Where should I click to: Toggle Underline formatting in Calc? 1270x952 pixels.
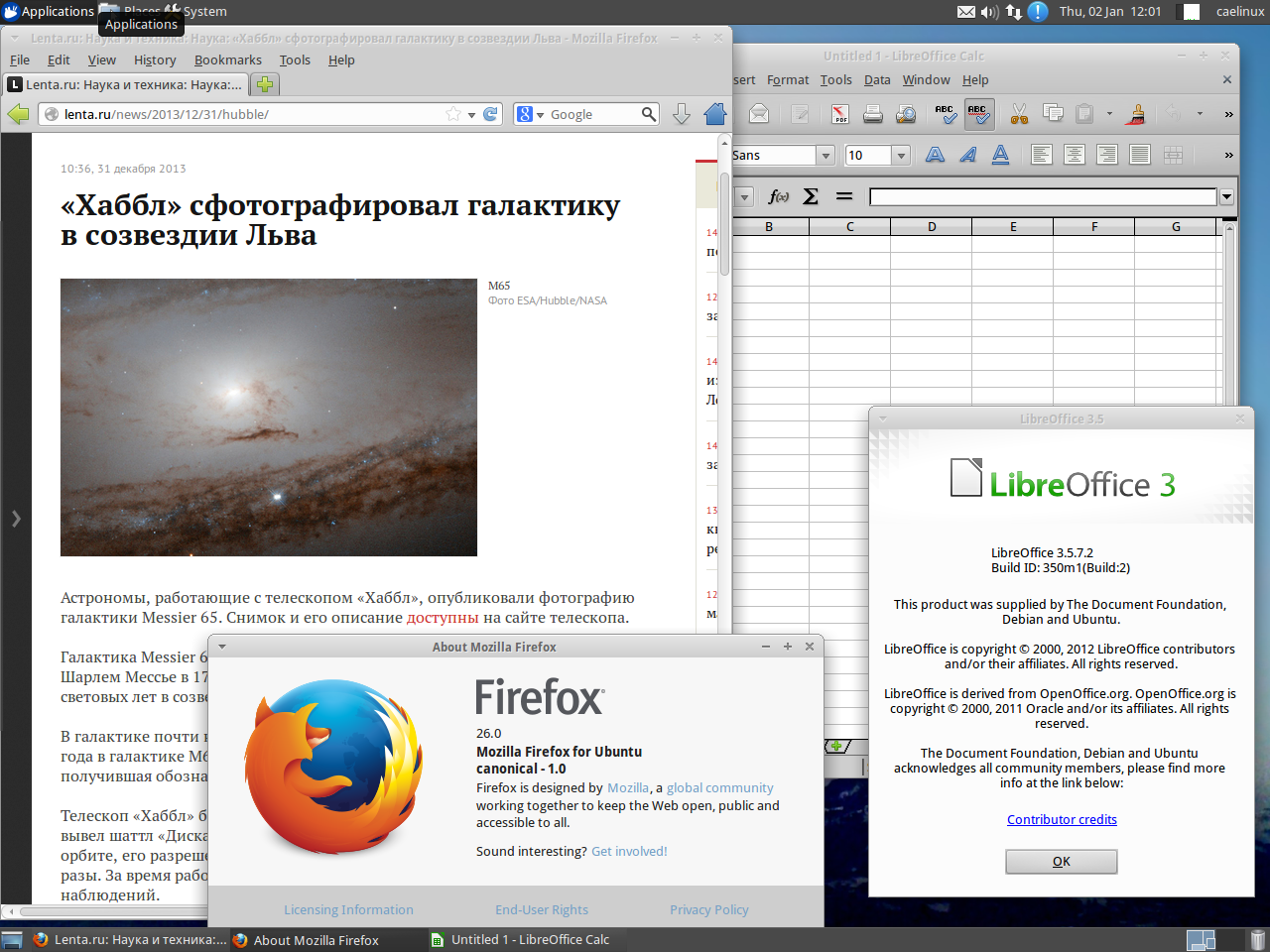tap(1000, 155)
